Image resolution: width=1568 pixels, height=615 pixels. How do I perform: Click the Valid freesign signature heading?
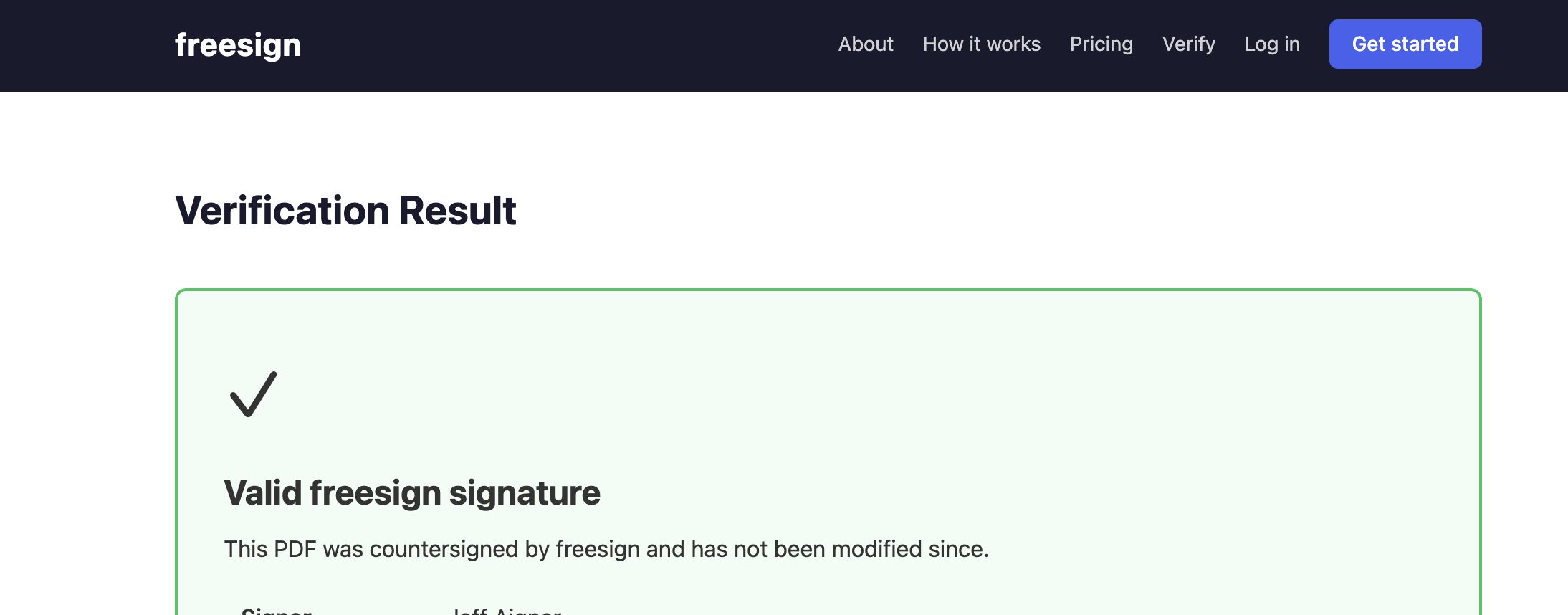click(x=413, y=492)
